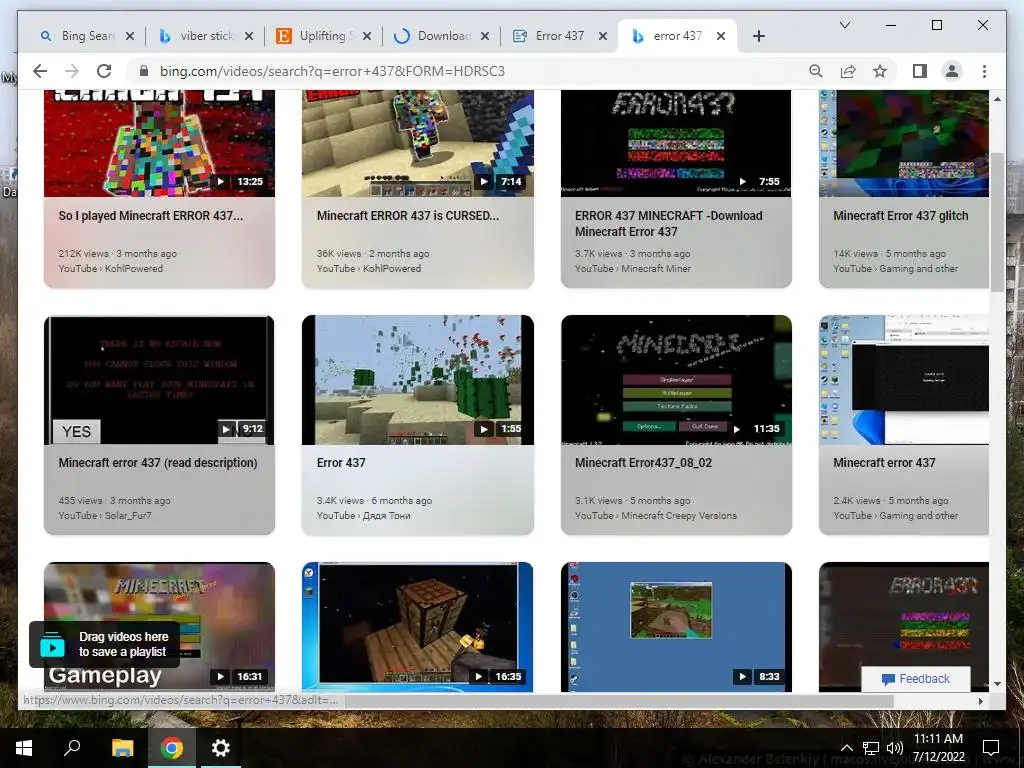Click title 'Minecraft error 437 (read description)'
The width and height of the screenshot is (1024, 768).
(158, 462)
